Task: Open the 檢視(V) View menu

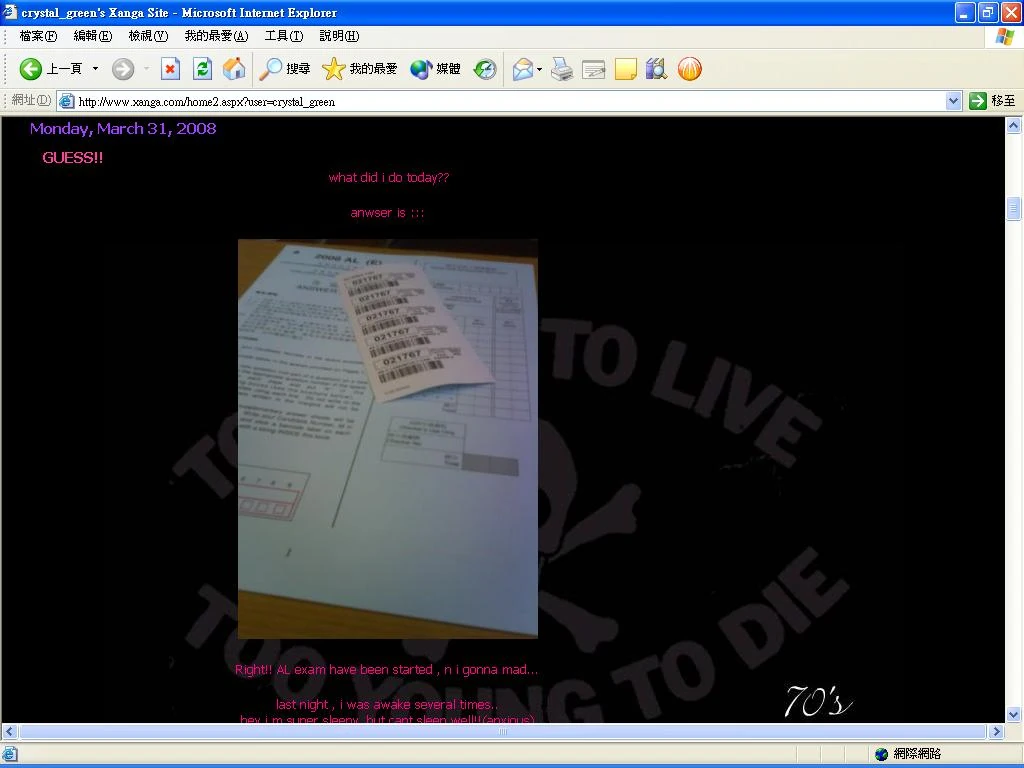Action: point(148,36)
